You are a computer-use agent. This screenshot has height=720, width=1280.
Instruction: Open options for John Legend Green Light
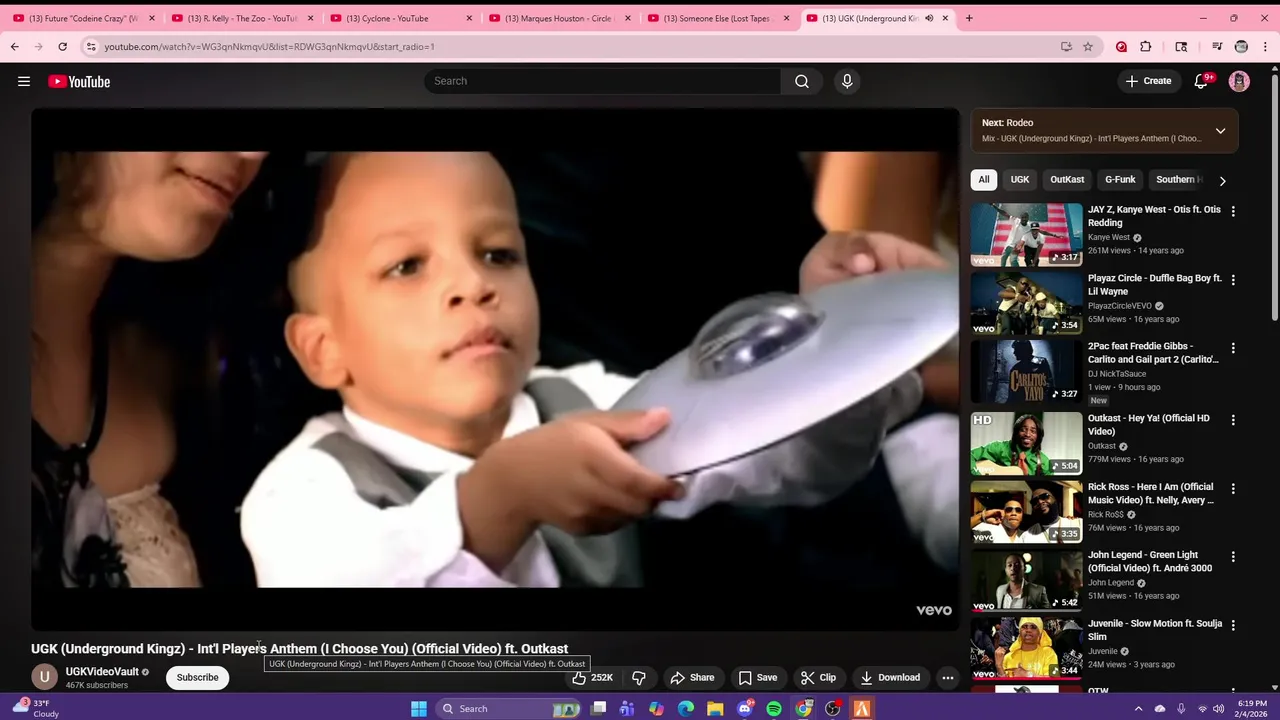[1233, 557]
